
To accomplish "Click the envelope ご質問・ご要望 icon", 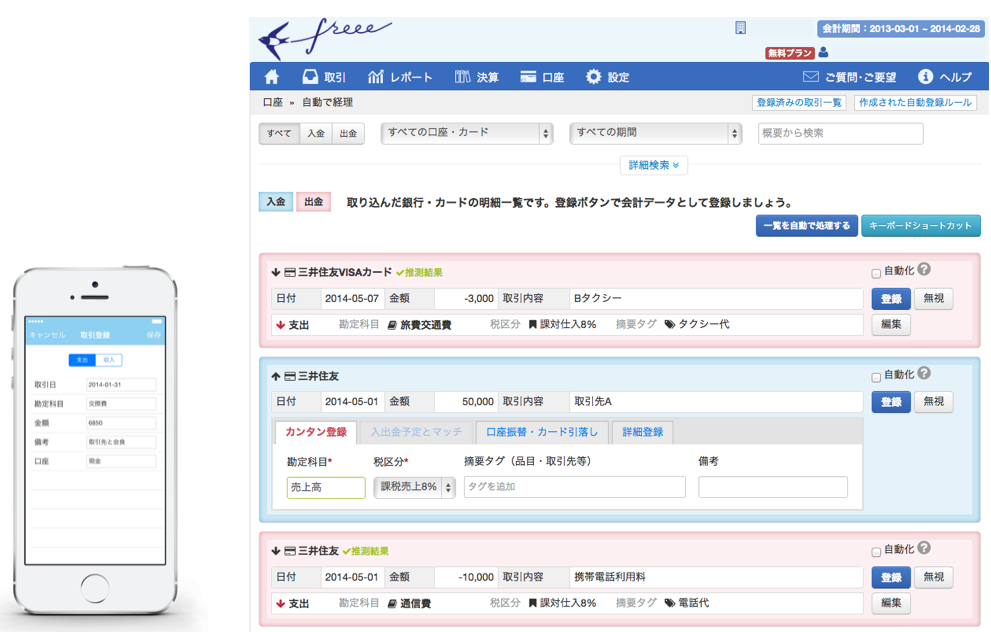I will click(x=811, y=77).
